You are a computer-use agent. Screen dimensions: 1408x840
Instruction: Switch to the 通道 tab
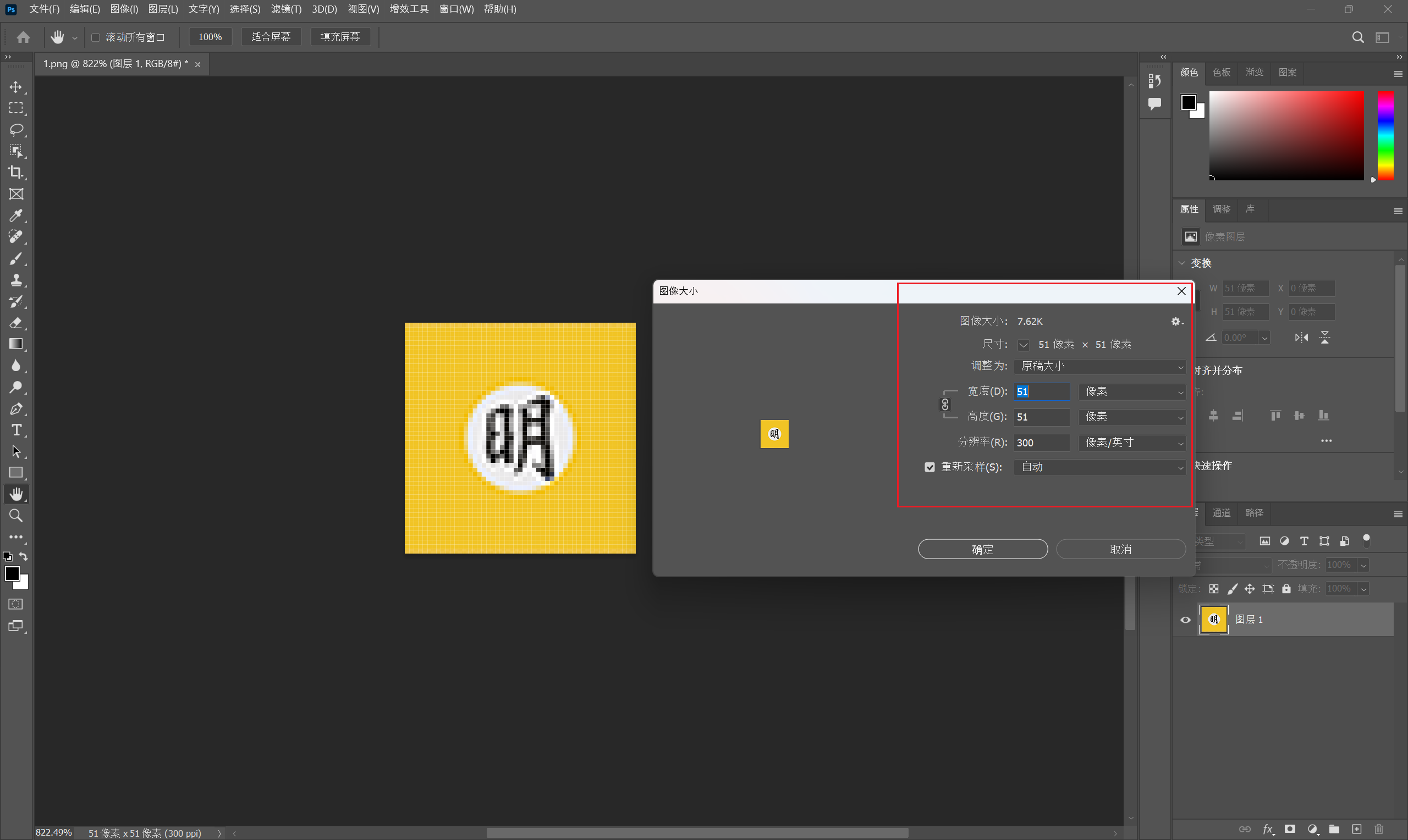[1221, 513]
